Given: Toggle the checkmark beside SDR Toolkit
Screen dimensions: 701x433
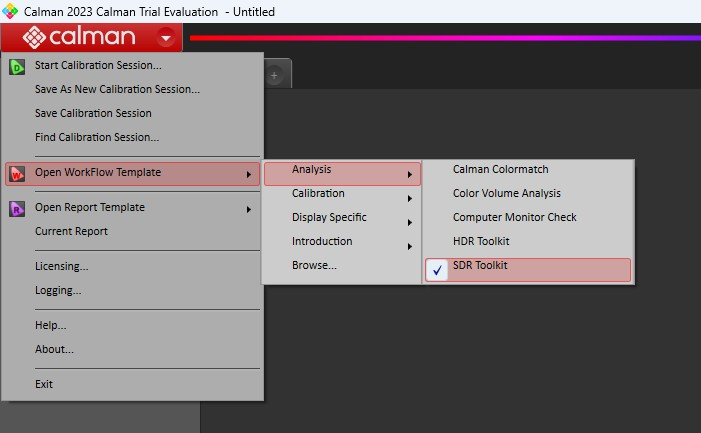Looking at the screenshot, I should coord(437,270).
